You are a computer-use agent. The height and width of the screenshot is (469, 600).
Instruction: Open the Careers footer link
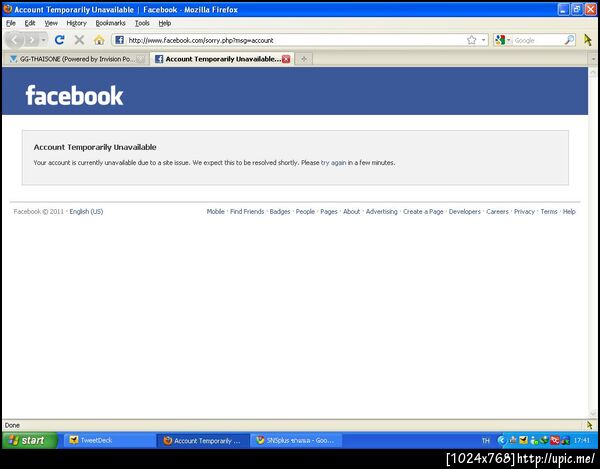pos(497,212)
